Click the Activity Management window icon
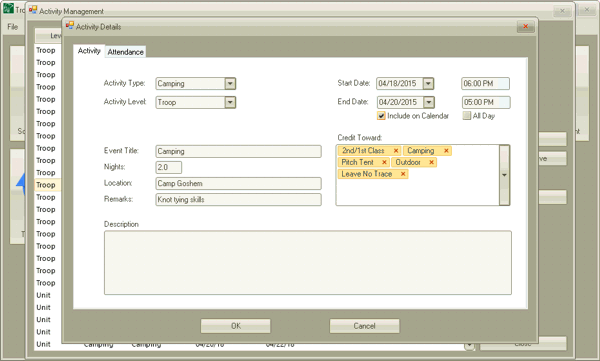Screen dimensions: 600x361 33,10
